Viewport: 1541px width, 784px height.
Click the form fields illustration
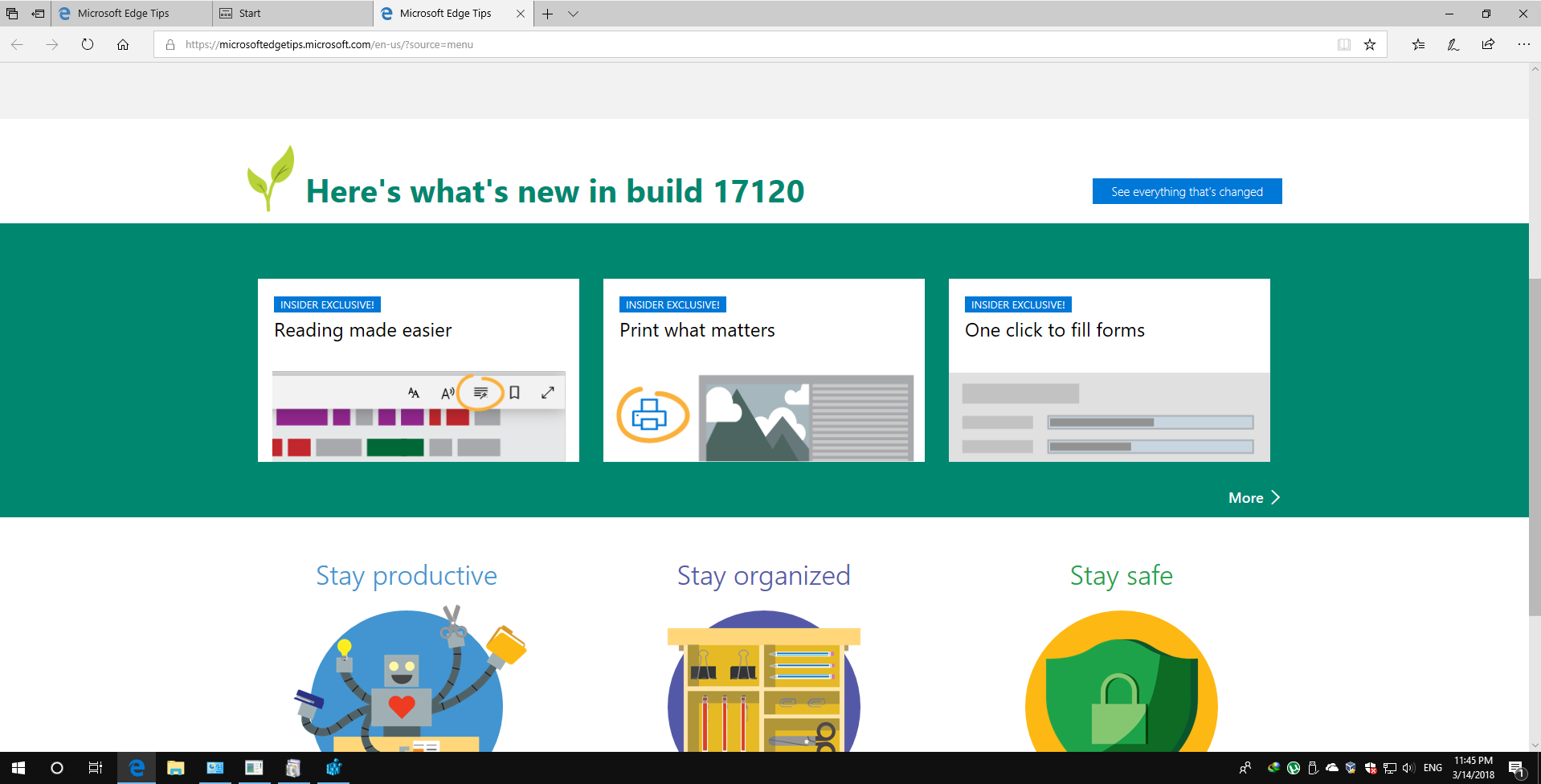[1110, 418]
